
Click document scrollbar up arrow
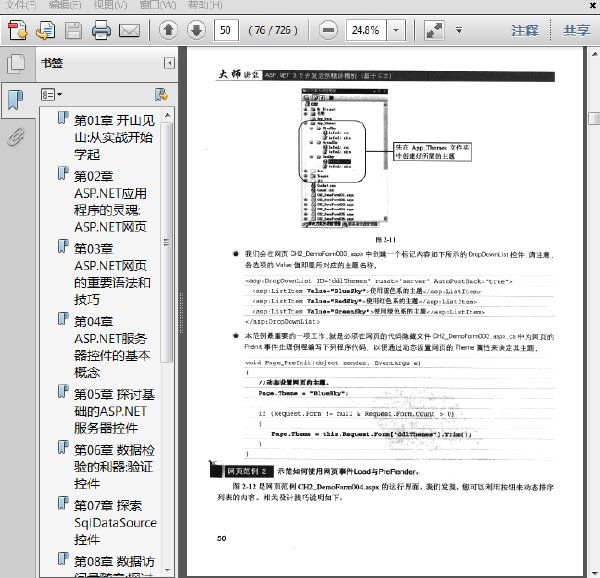tap(594, 54)
